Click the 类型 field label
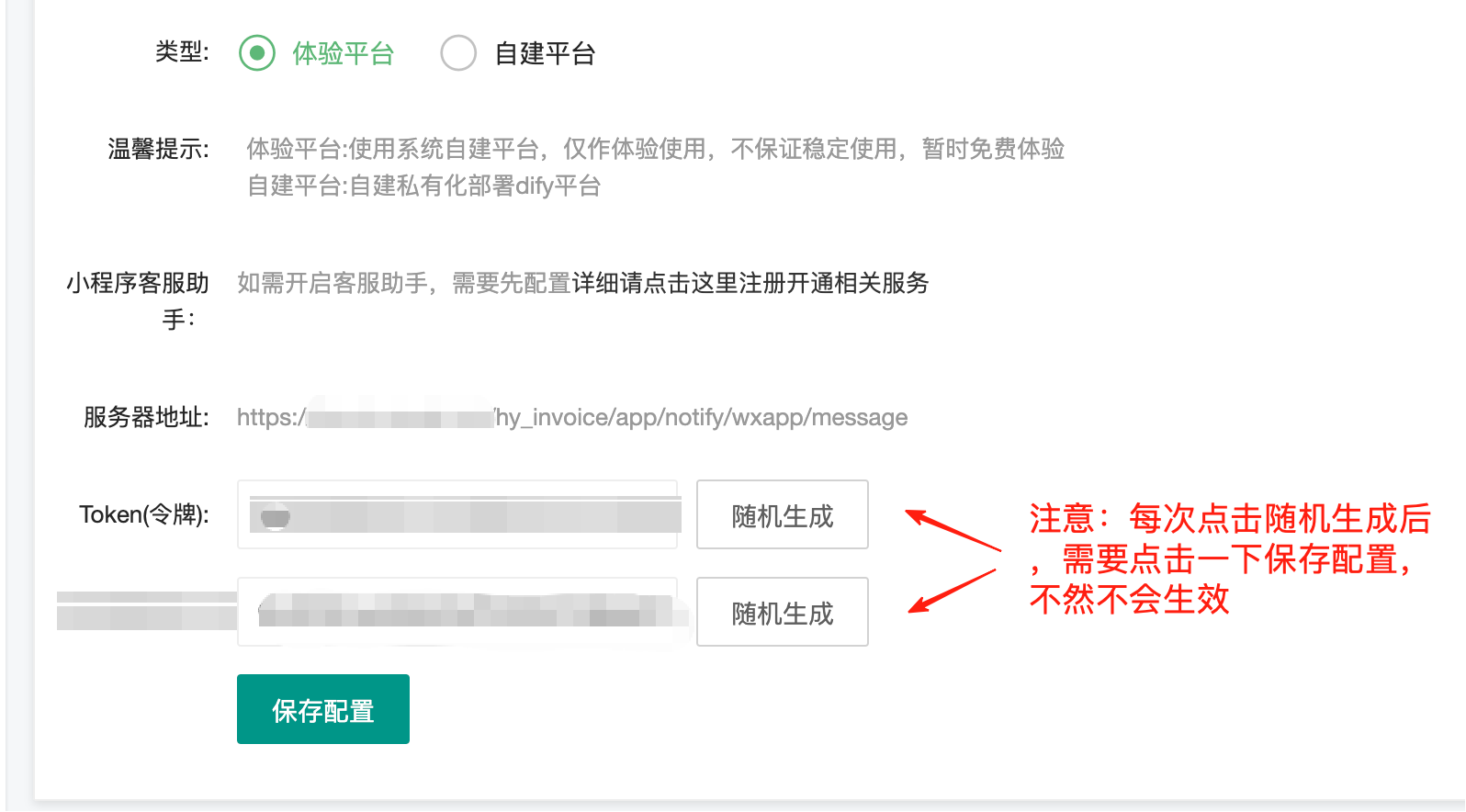This screenshot has width=1466, height=812. 182,51
